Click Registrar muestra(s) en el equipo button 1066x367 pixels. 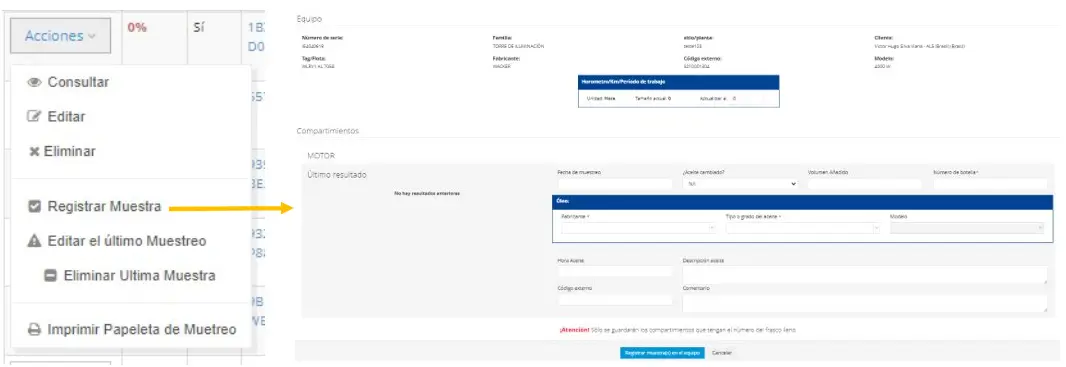coord(662,353)
